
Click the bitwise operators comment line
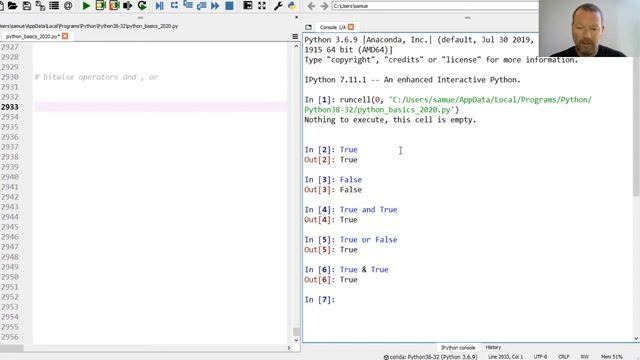click(96, 77)
